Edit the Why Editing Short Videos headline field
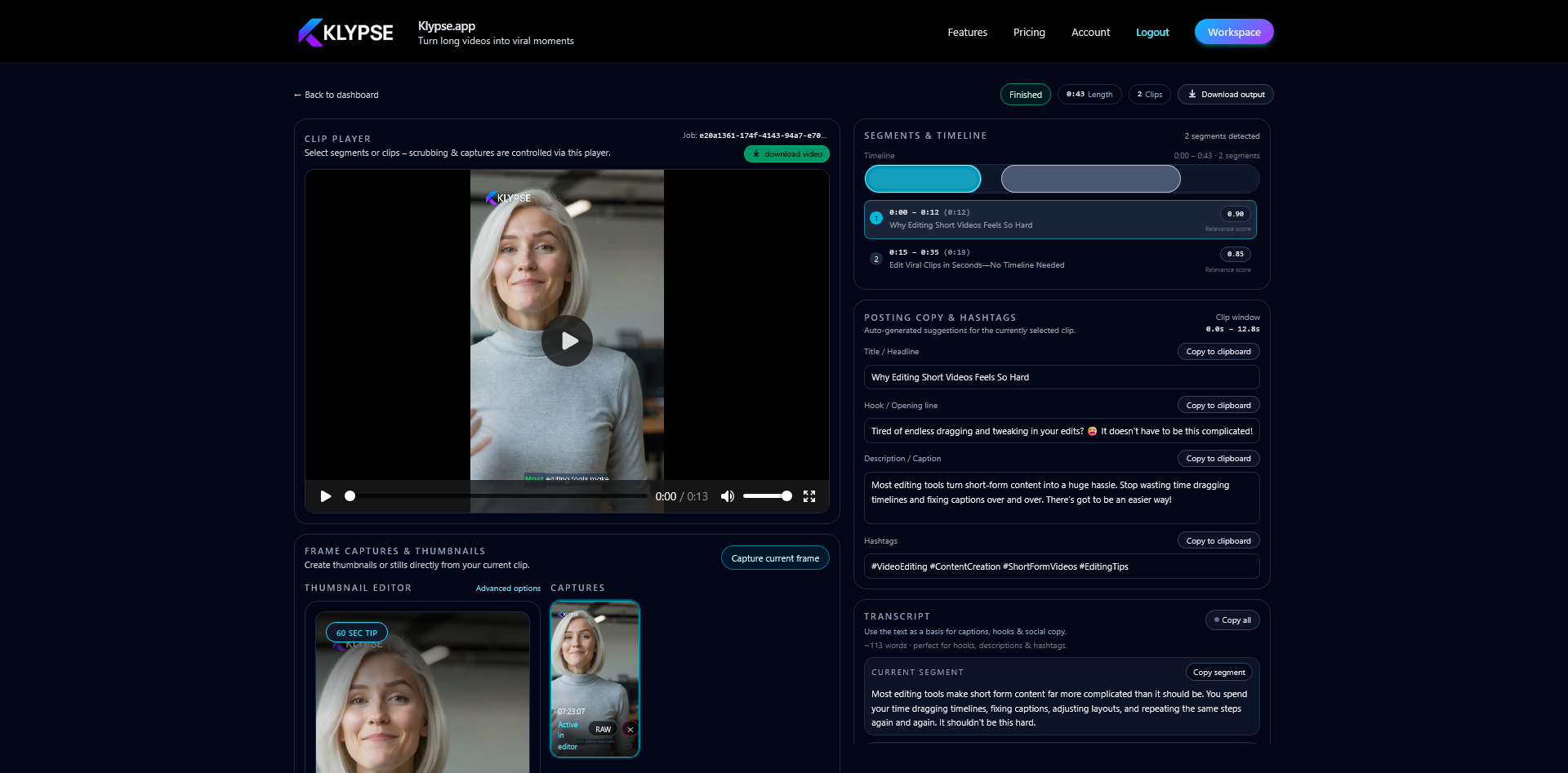This screenshot has width=1568, height=773. click(x=1061, y=377)
